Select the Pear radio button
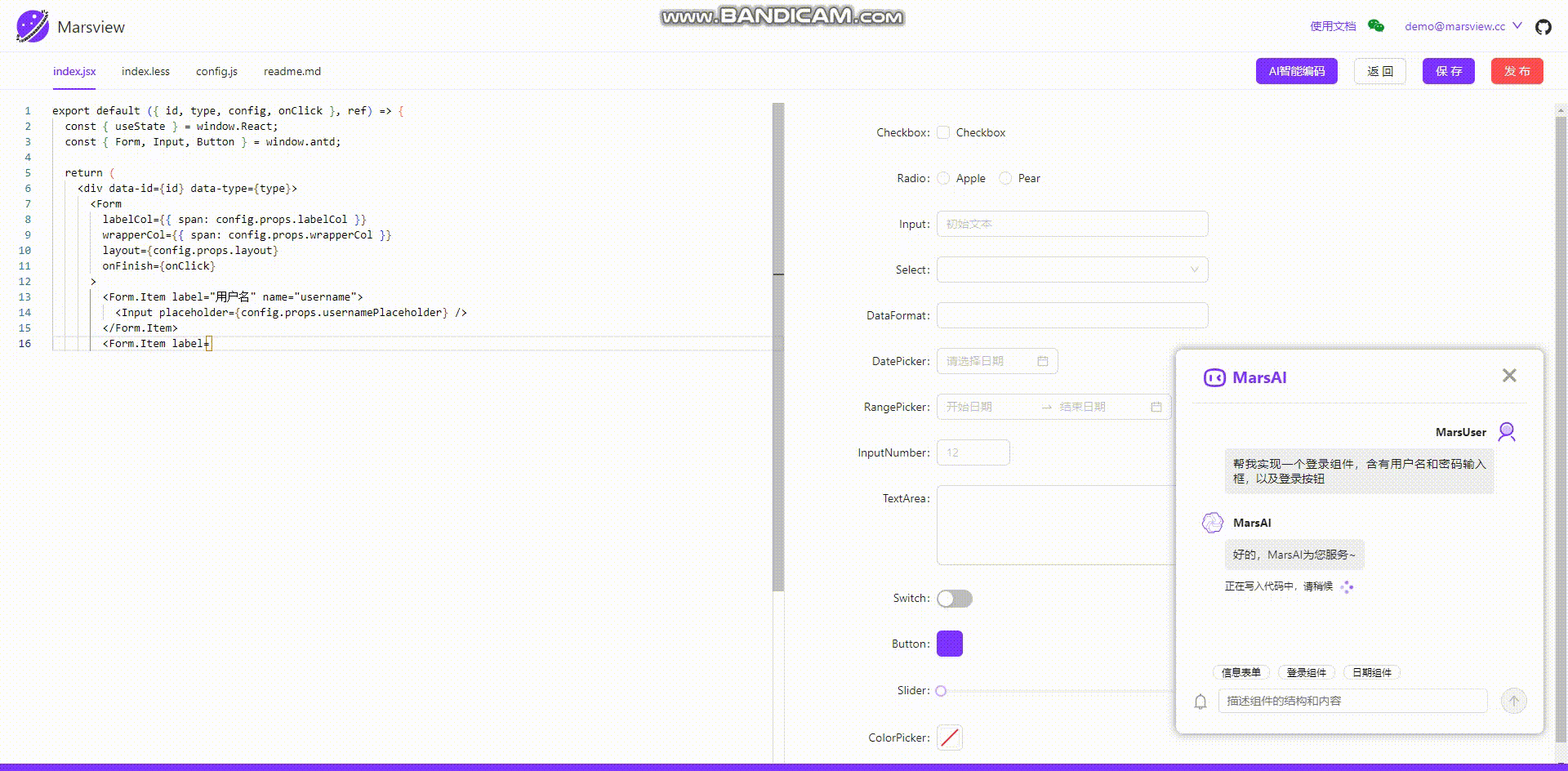This screenshot has width=1568, height=771. [1005, 178]
